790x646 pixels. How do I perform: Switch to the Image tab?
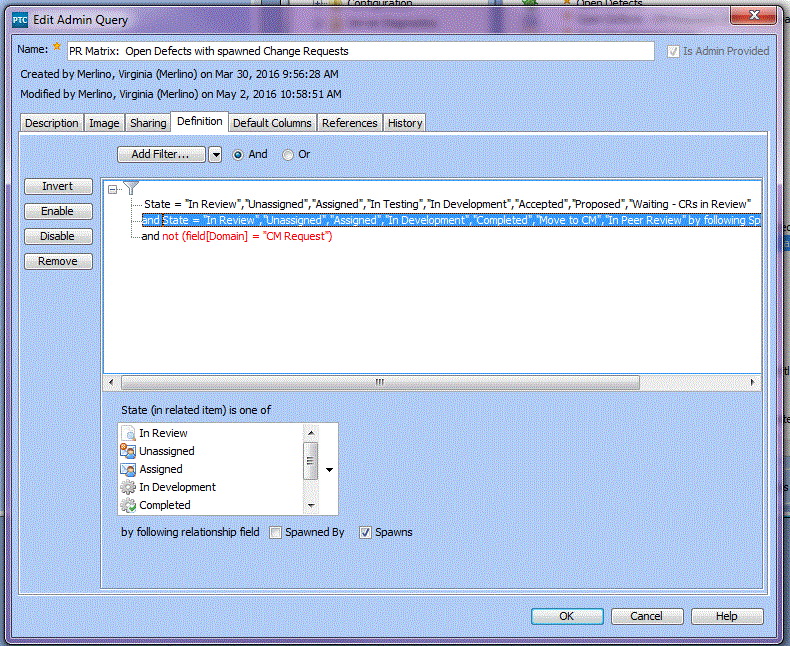click(104, 123)
